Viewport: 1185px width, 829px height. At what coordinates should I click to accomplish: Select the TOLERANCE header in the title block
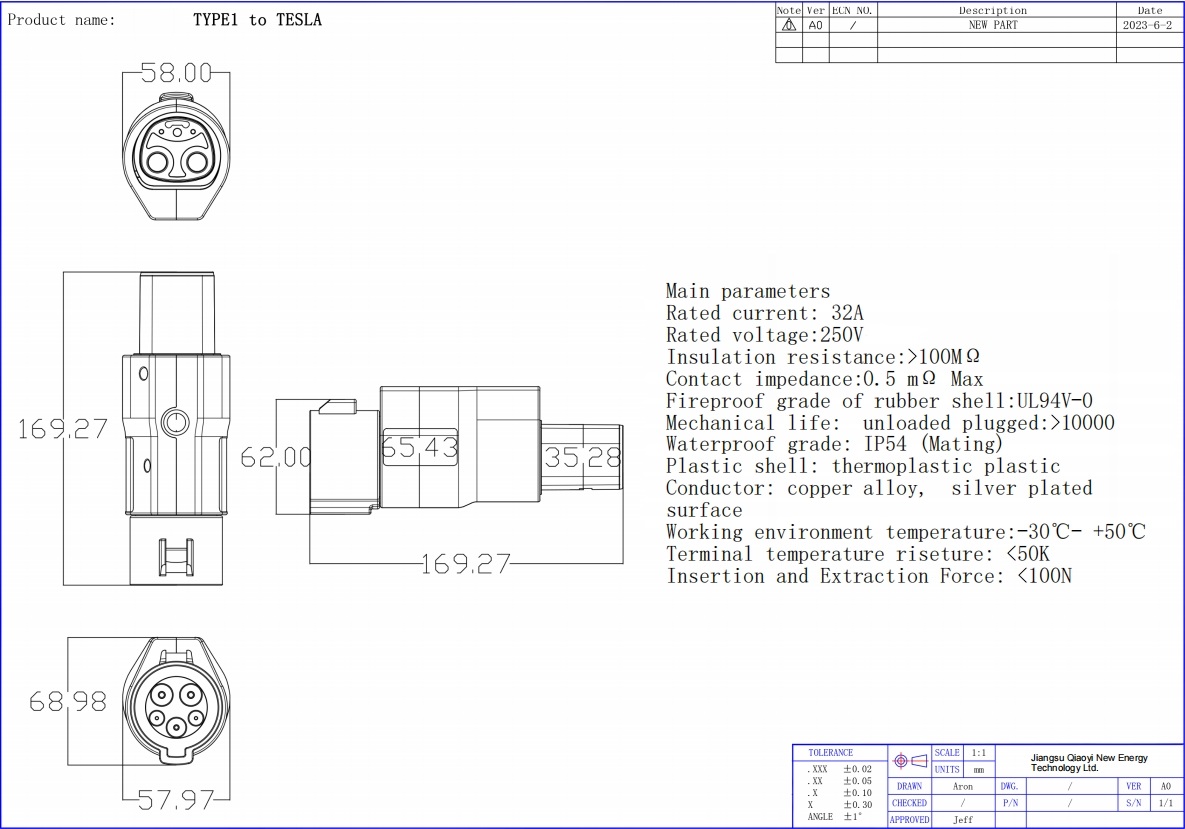click(x=831, y=752)
